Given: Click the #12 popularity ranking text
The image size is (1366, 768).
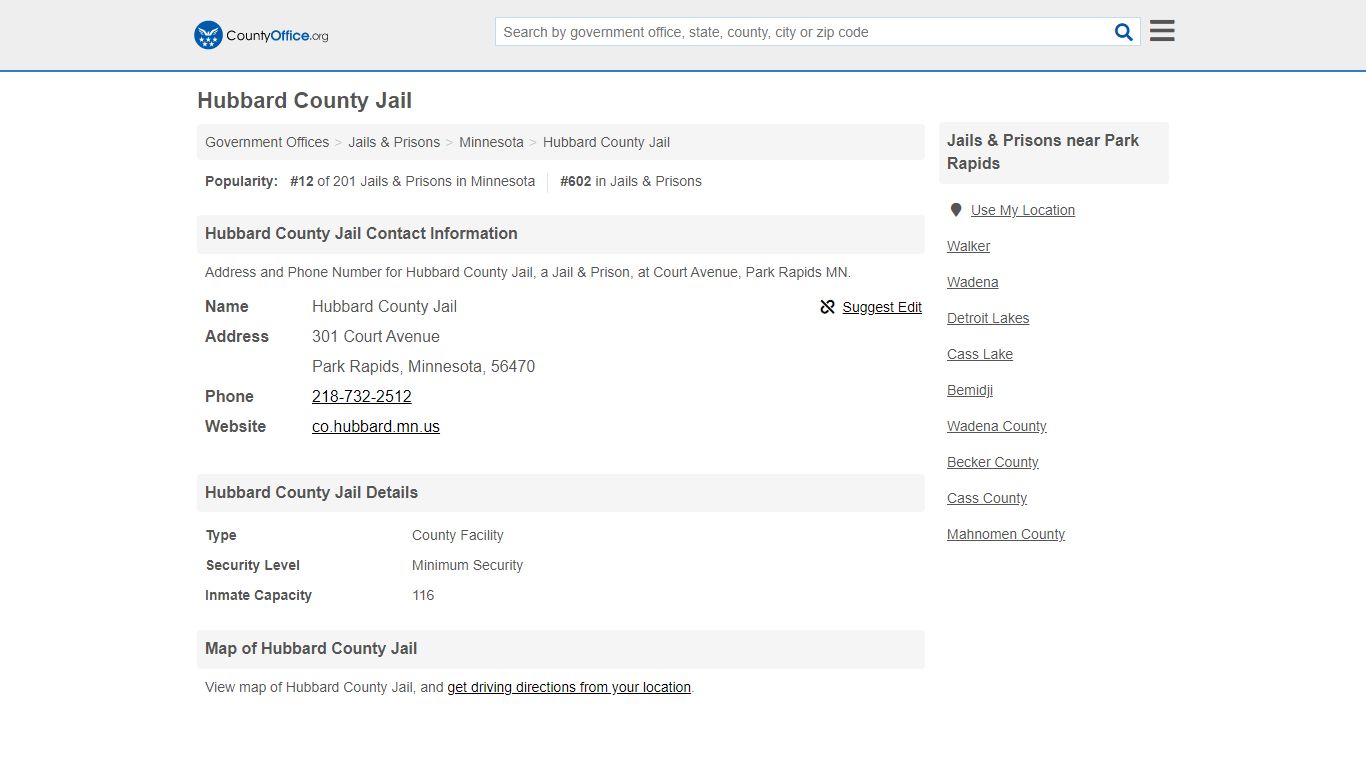Looking at the screenshot, I should pos(412,181).
